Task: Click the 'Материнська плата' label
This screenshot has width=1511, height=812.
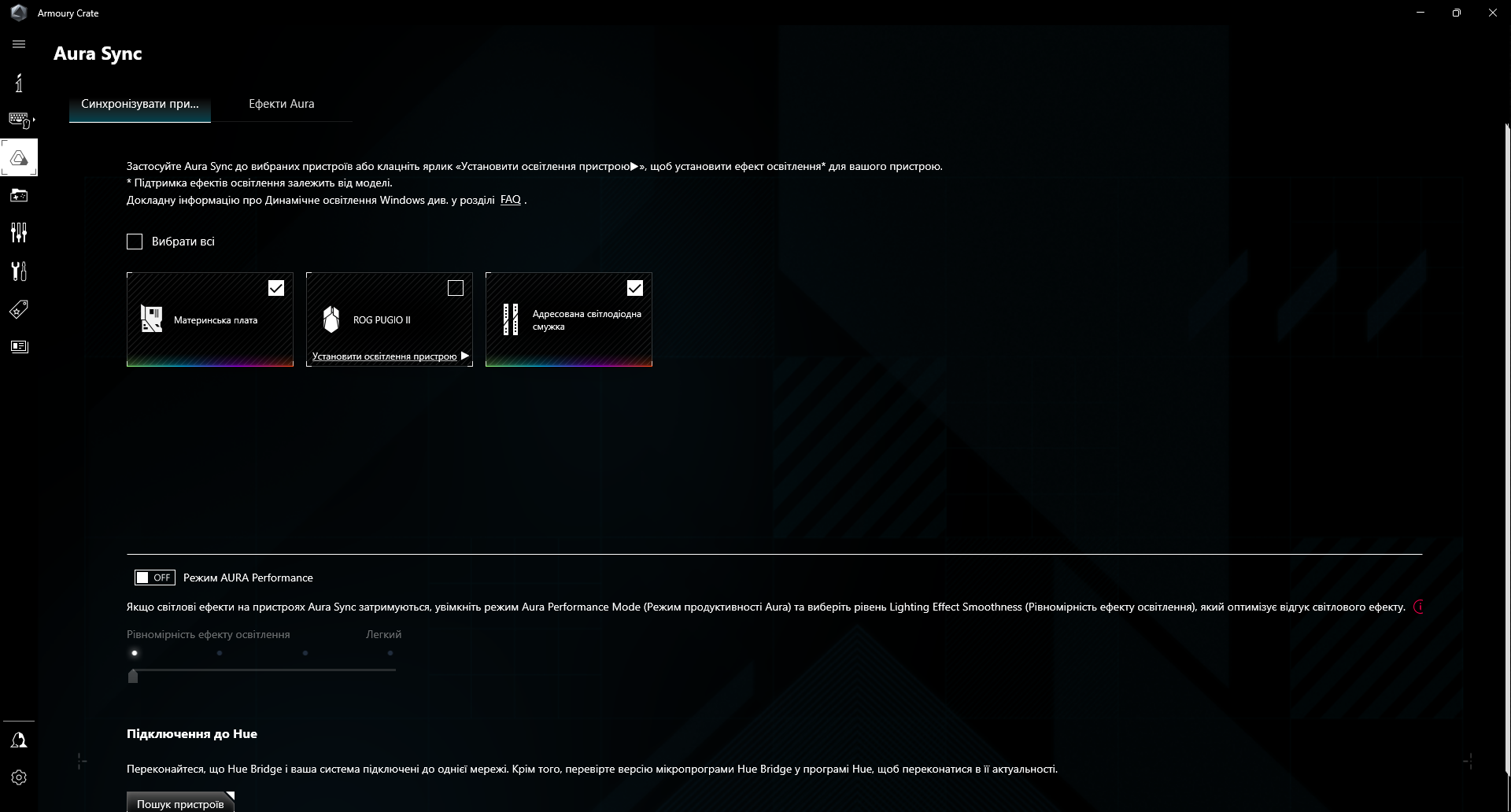Action: (216, 320)
